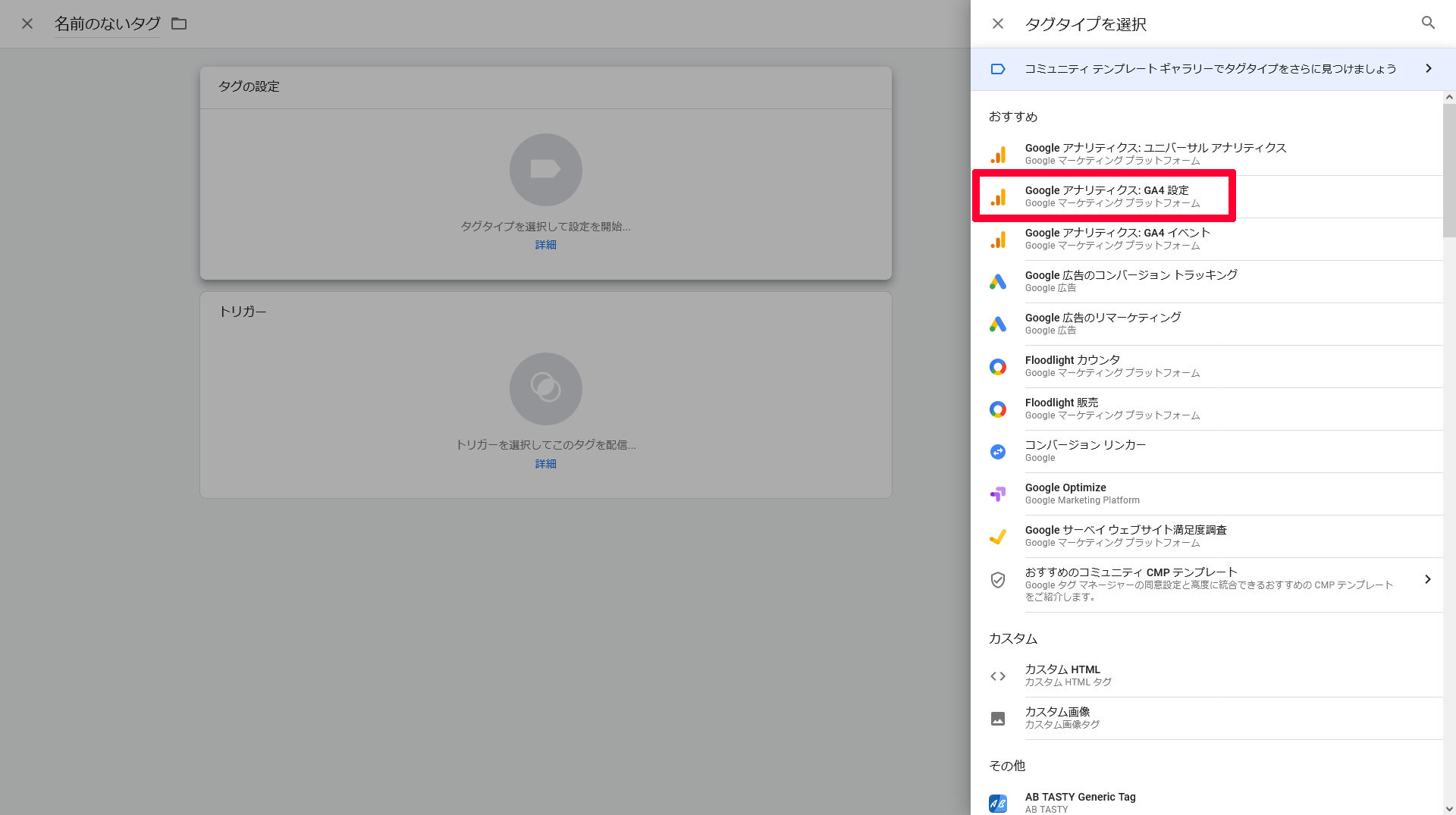Edit the 名前のないタグ title field
The image size is (1456, 815).
(x=107, y=24)
